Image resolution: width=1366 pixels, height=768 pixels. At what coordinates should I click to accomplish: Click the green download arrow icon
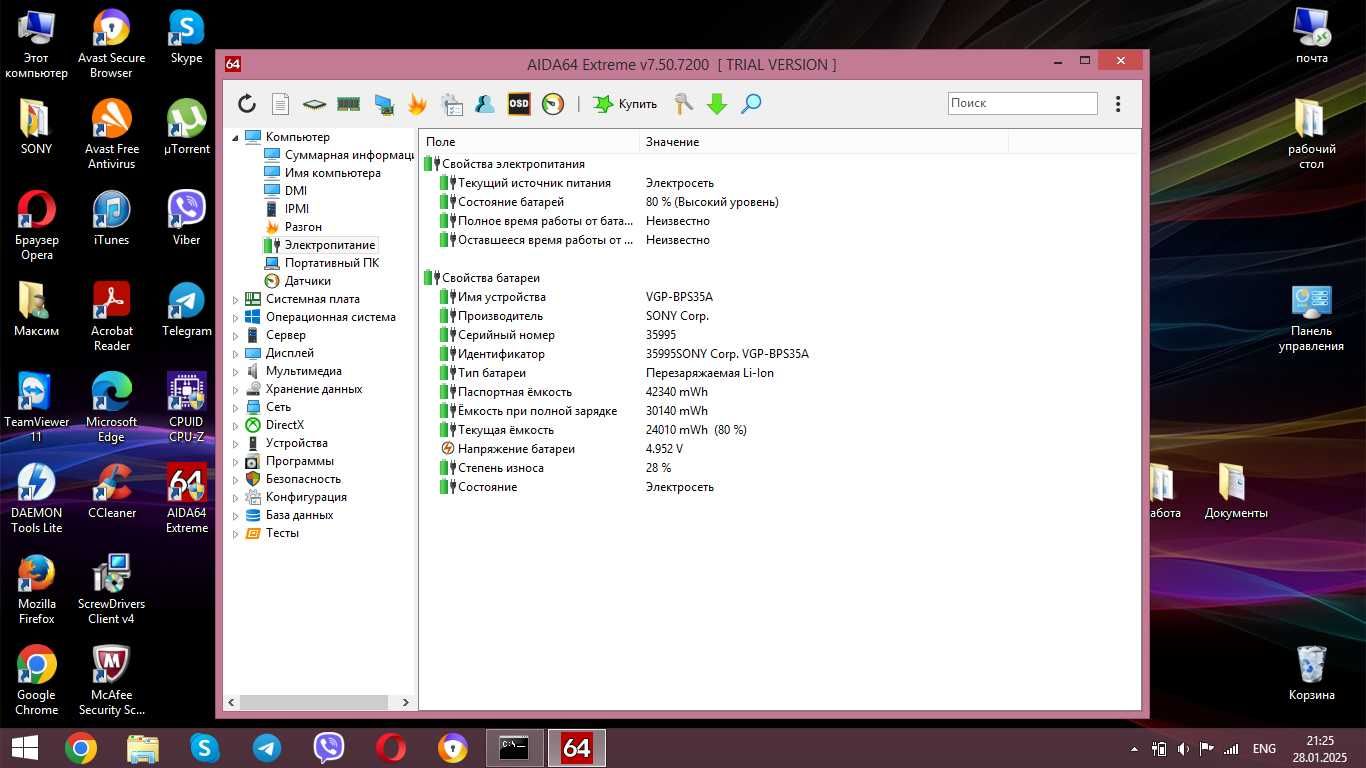point(717,103)
